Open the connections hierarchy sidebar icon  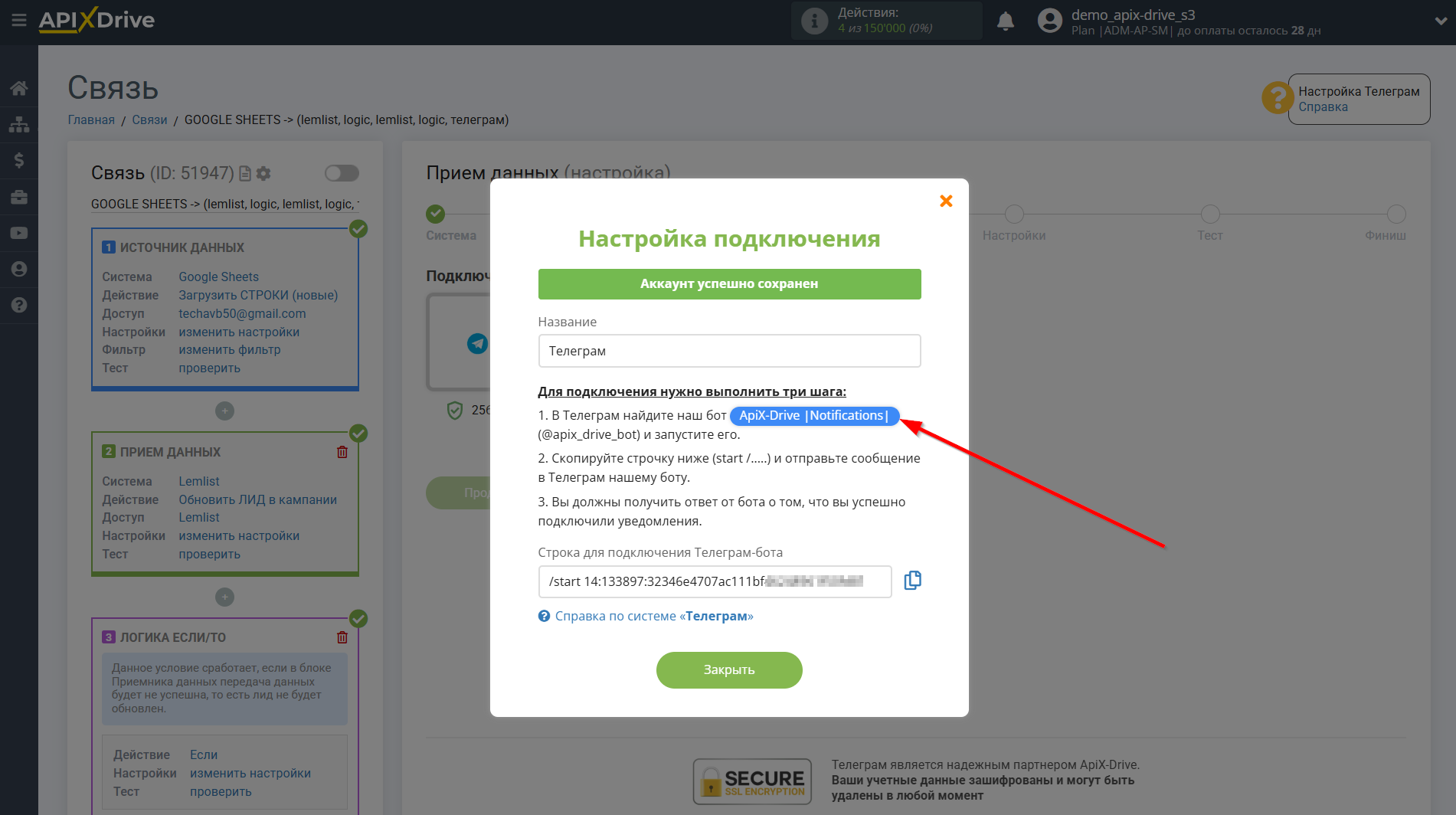pos(19,124)
